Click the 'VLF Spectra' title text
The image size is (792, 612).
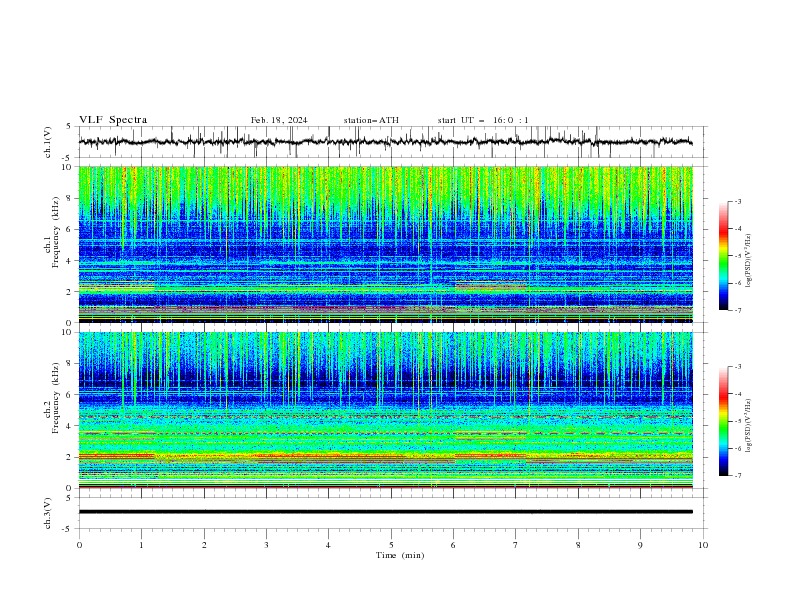113,120
